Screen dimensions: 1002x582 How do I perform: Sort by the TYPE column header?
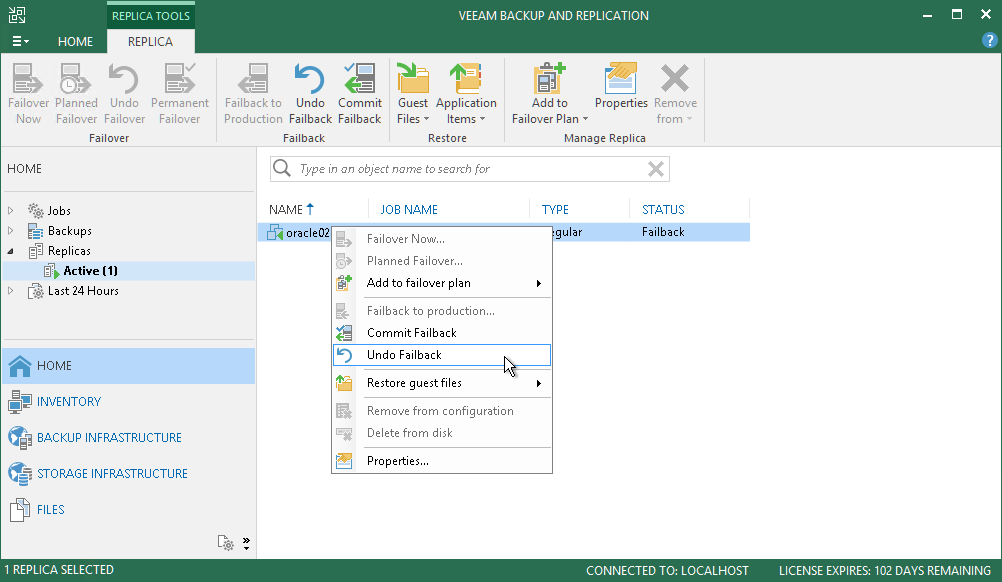555,210
